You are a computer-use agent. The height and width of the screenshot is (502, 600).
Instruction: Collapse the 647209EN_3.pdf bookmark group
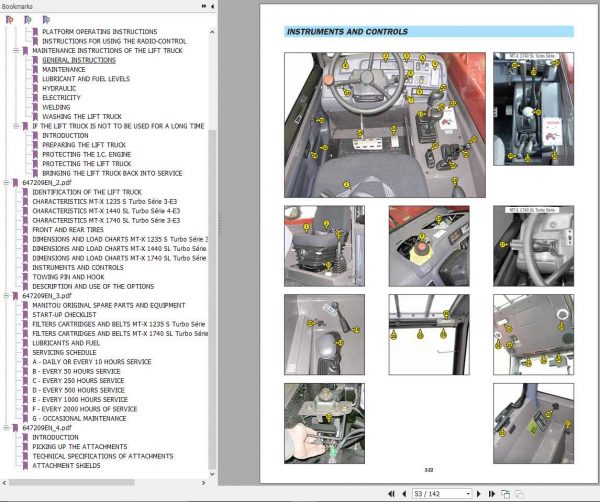click(6, 296)
